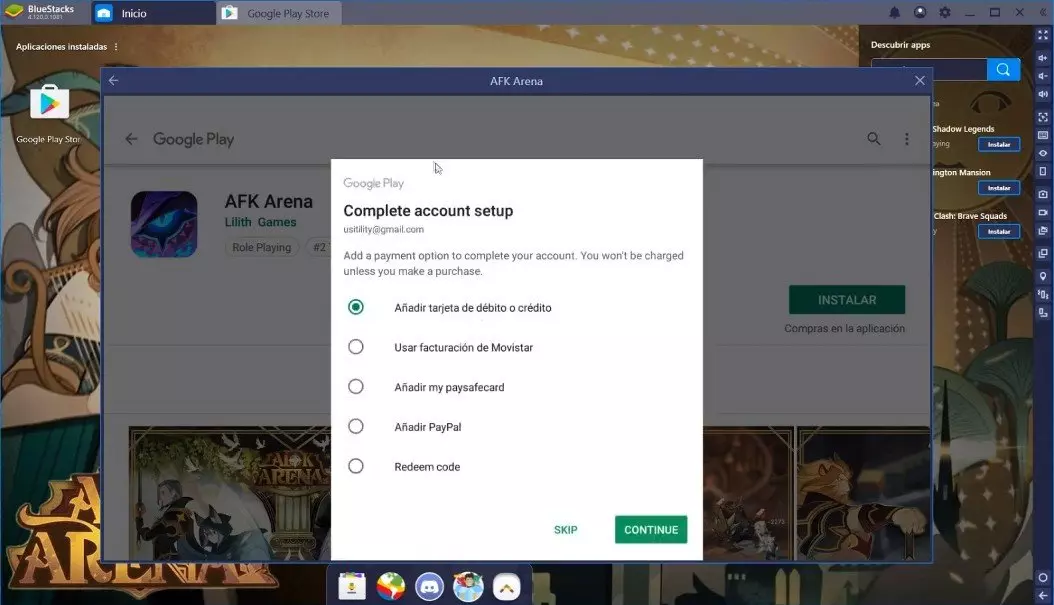This screenshot has width=1054, height=605.
Task: Select the 'Redeem code' option
Action: pos(356,466)
